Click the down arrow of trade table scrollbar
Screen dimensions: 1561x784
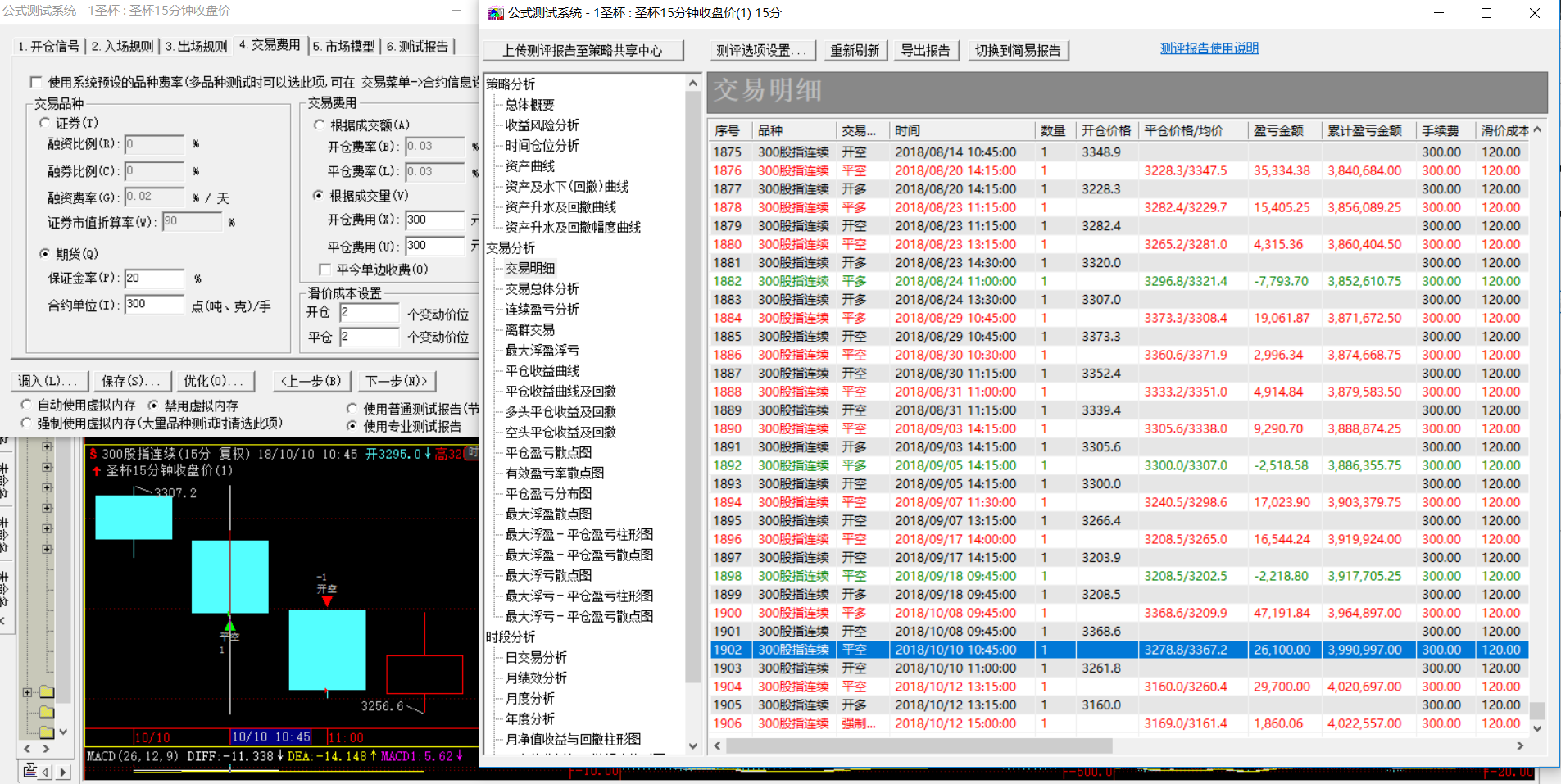pyautogui.click(x=1537, y=728)
